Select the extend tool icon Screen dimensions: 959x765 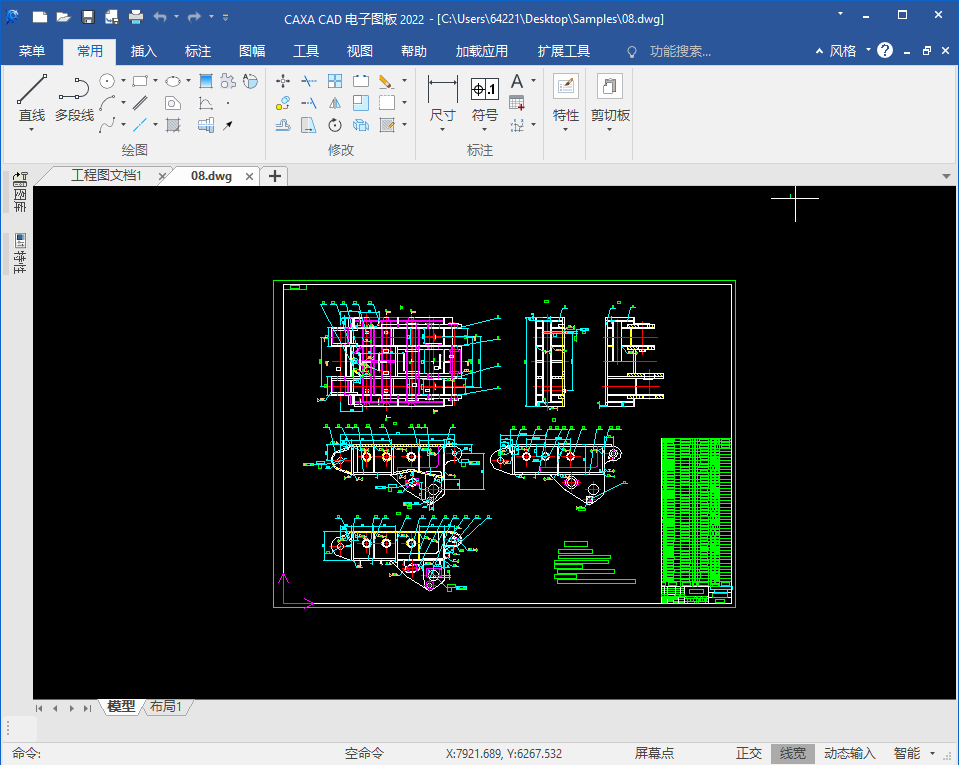click(309, 103)
